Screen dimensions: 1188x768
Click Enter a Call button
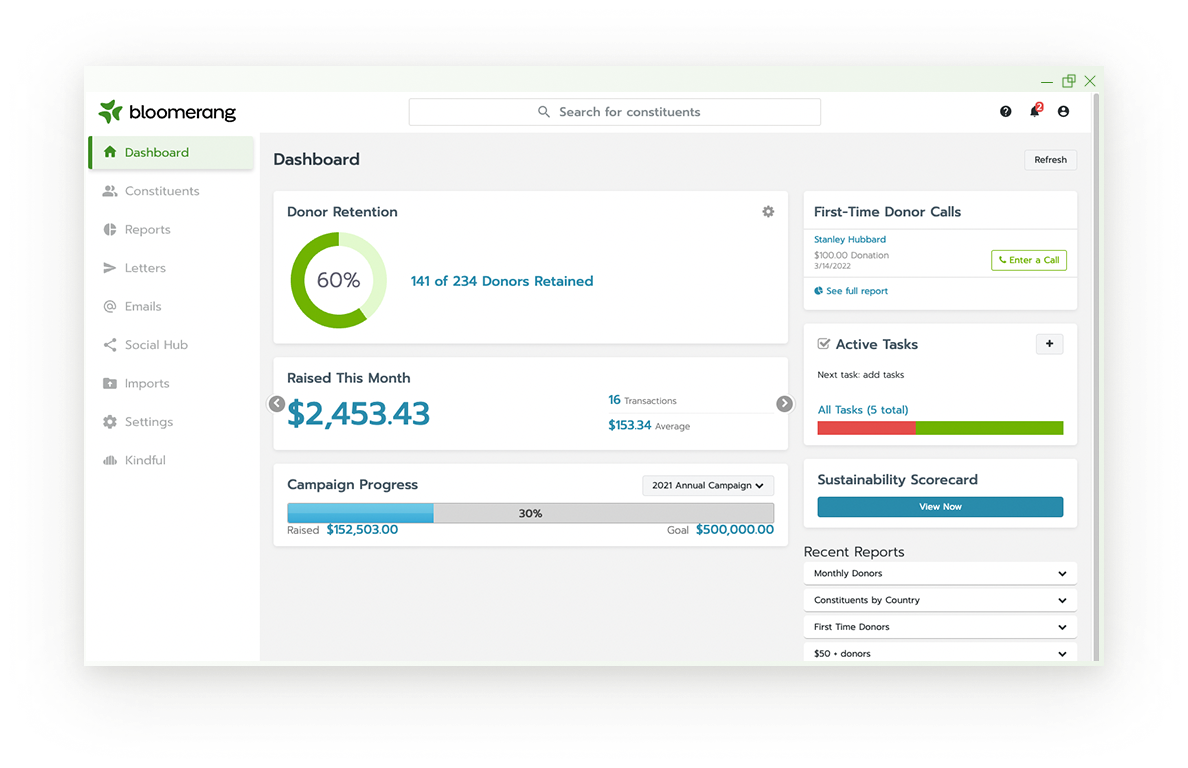point(1029,260)
